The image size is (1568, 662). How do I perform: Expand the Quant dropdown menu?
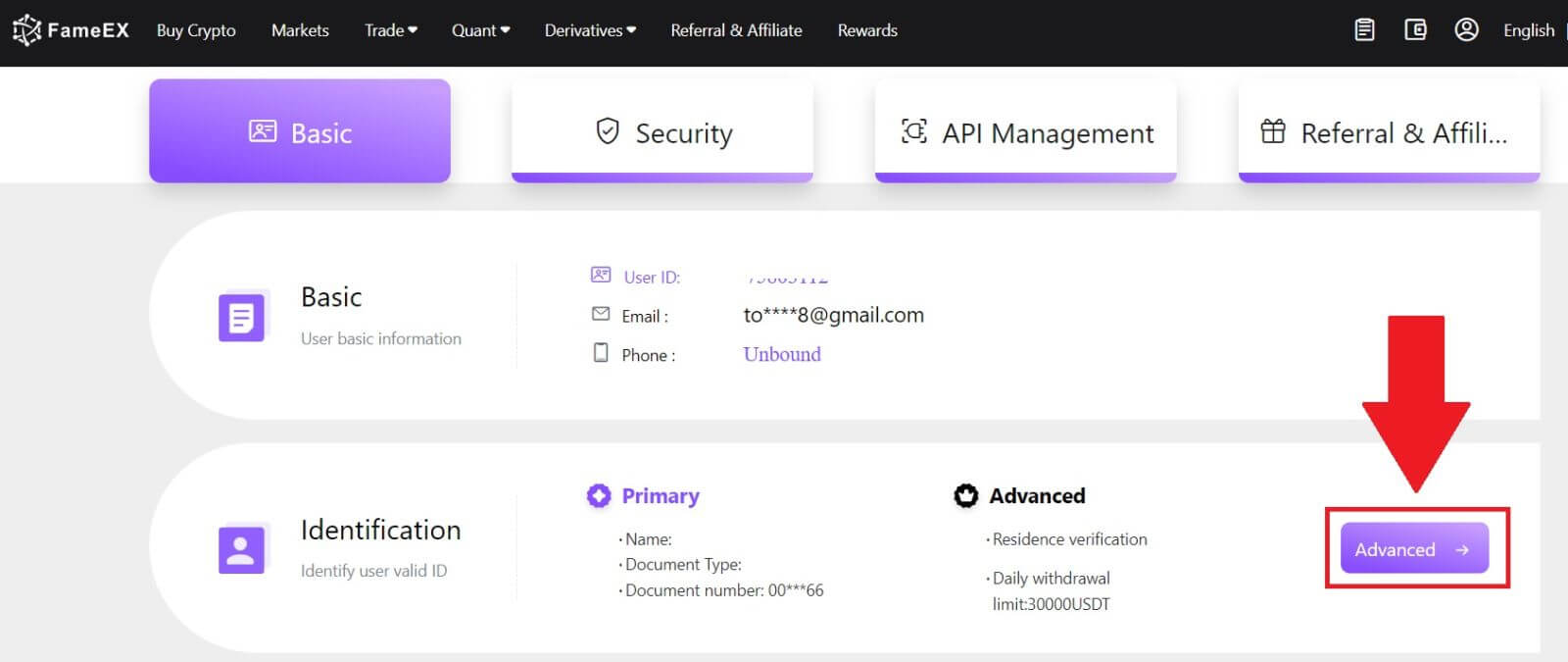[480, 30]
